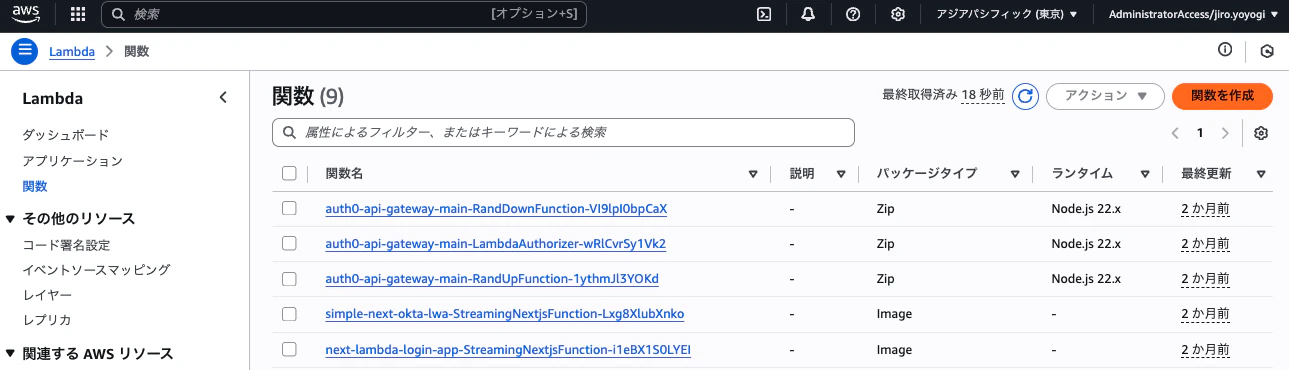Open next-lambda-login-app-StreamingNextjsFunction link
1289x370 pixels.
click(x=508, y=350)
